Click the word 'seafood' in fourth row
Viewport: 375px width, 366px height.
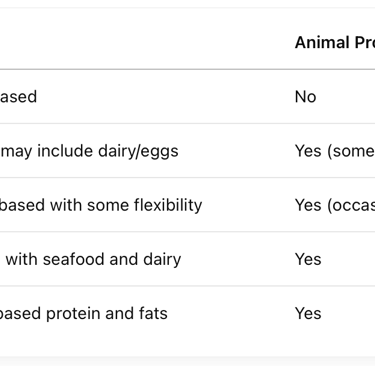click(x=74, y=259)
